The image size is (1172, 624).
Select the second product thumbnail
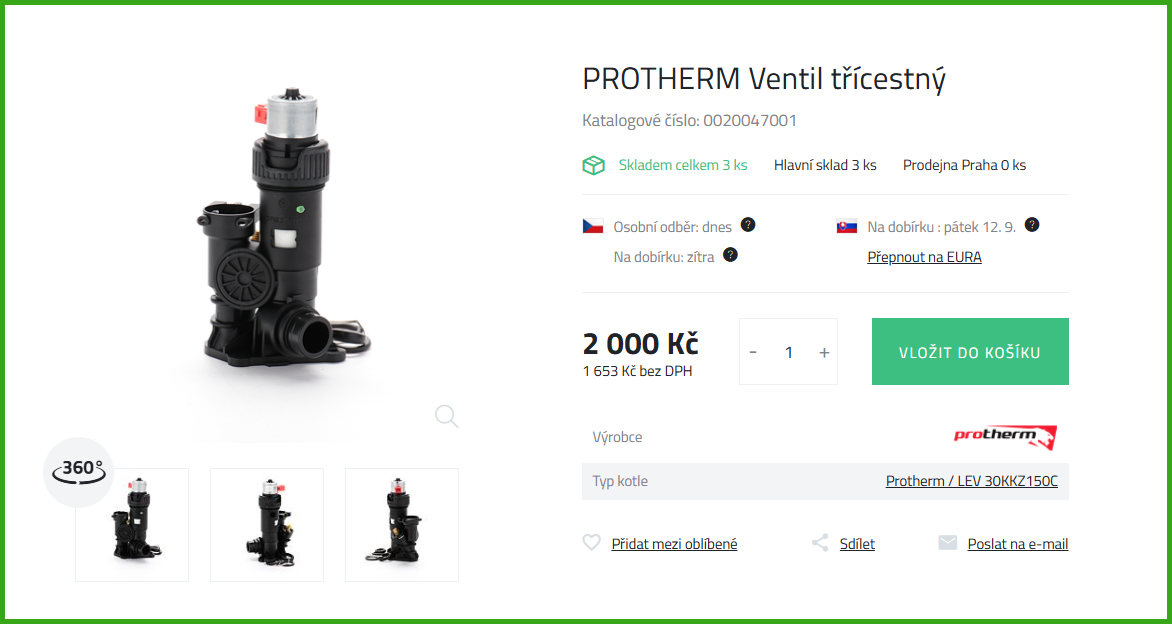tap(267, 525)
